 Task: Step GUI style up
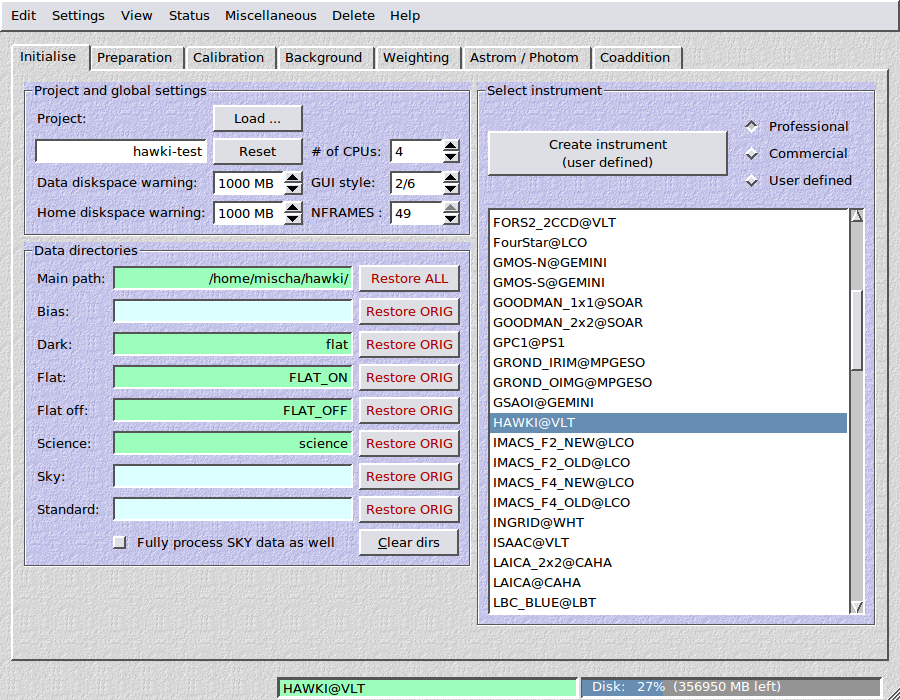tap(451, 177)
